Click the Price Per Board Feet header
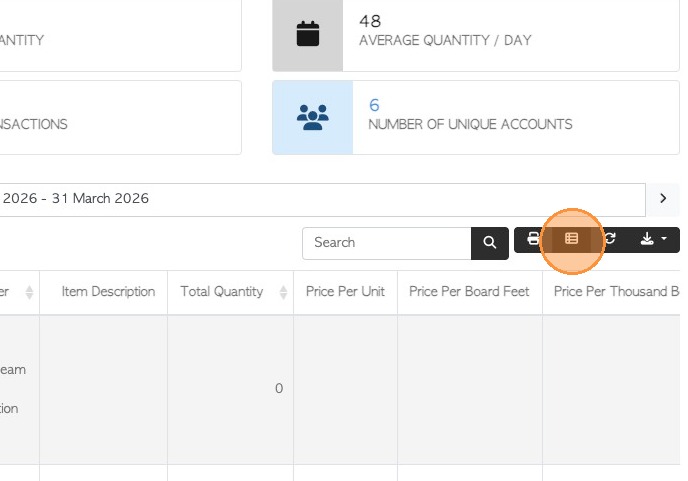Viewport: 688px width, 481px height. pos(470,292)
